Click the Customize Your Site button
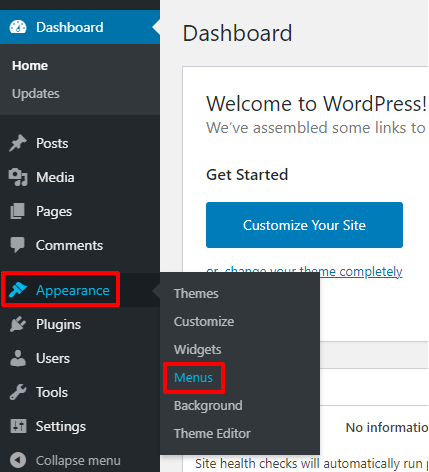The height and width of the screenshot is (472, 429). [304, 225]
